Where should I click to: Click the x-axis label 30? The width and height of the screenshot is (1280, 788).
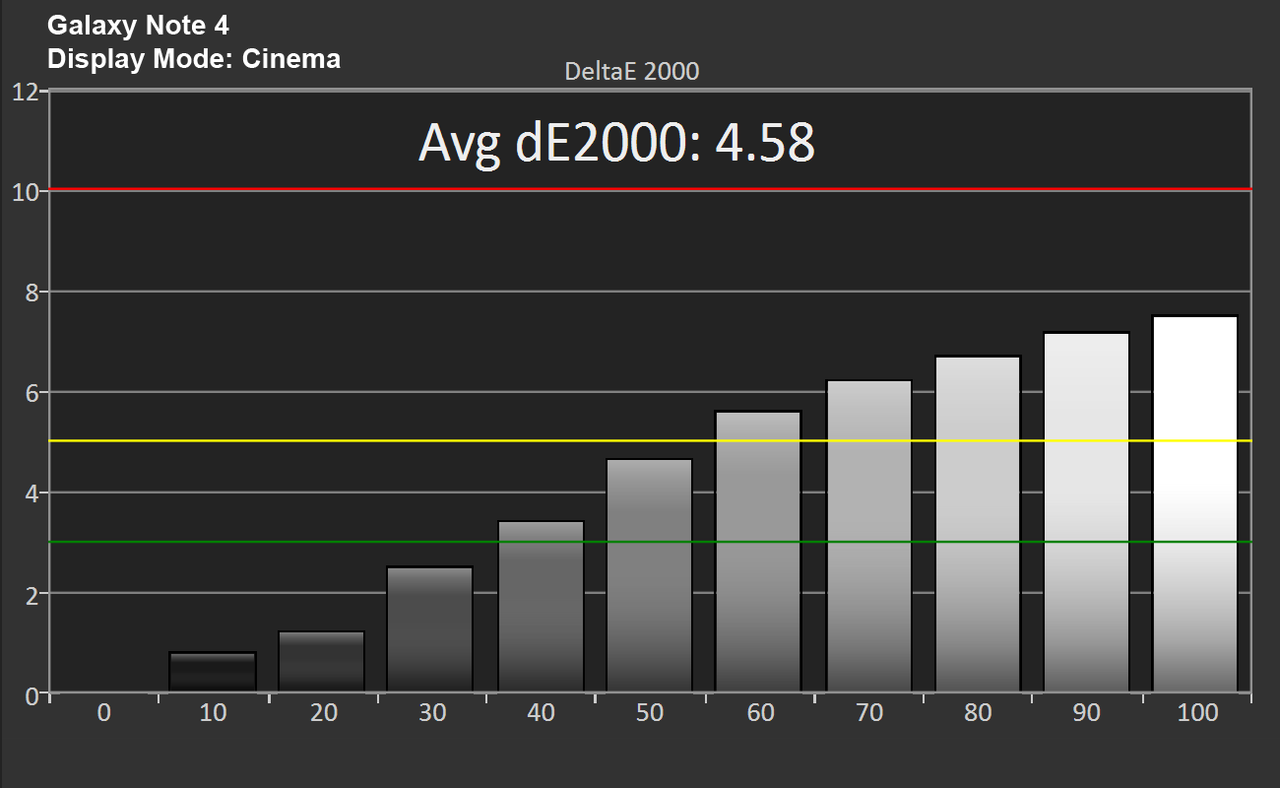tap(432, 713)
